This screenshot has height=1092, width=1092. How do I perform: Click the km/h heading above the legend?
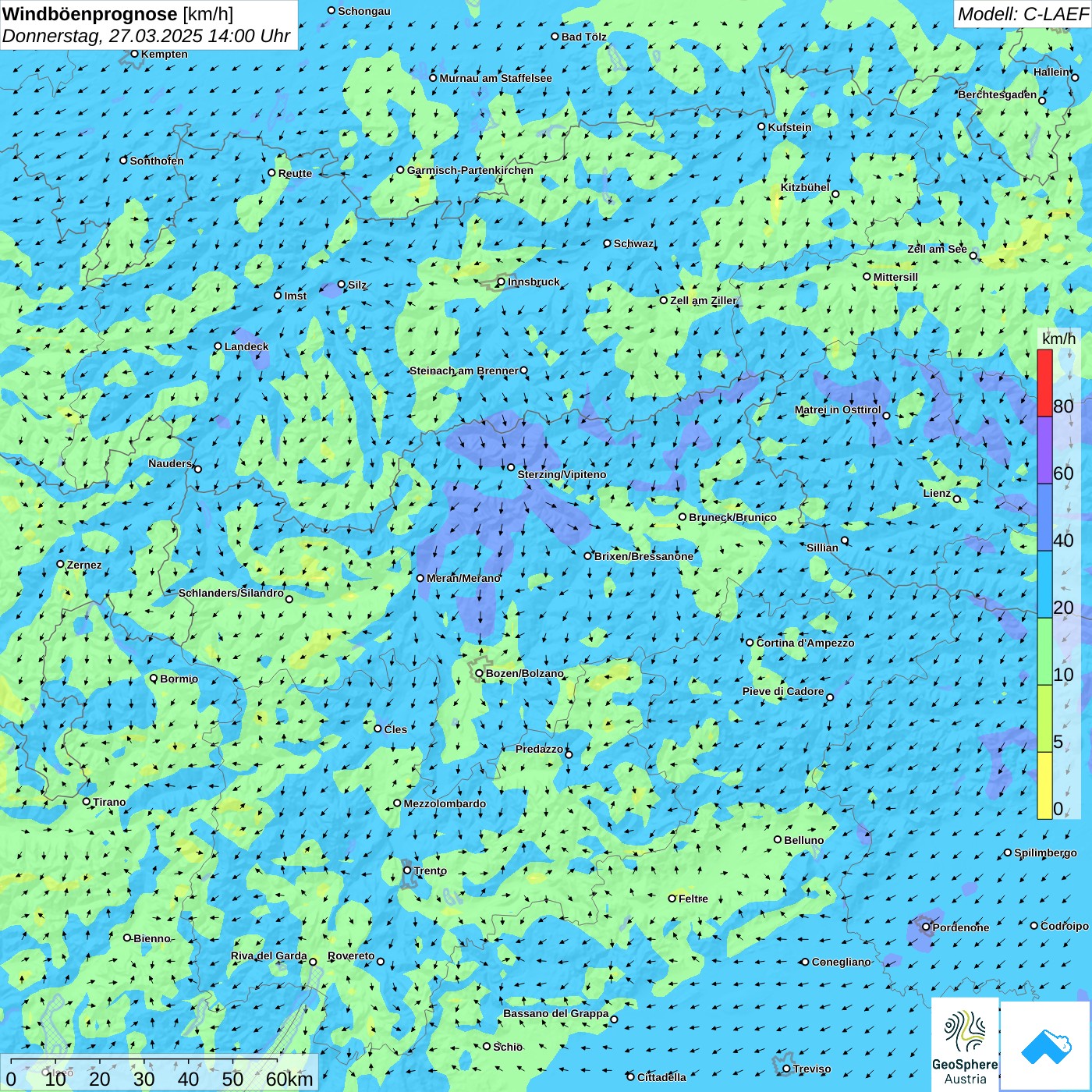coord(1058,339)
